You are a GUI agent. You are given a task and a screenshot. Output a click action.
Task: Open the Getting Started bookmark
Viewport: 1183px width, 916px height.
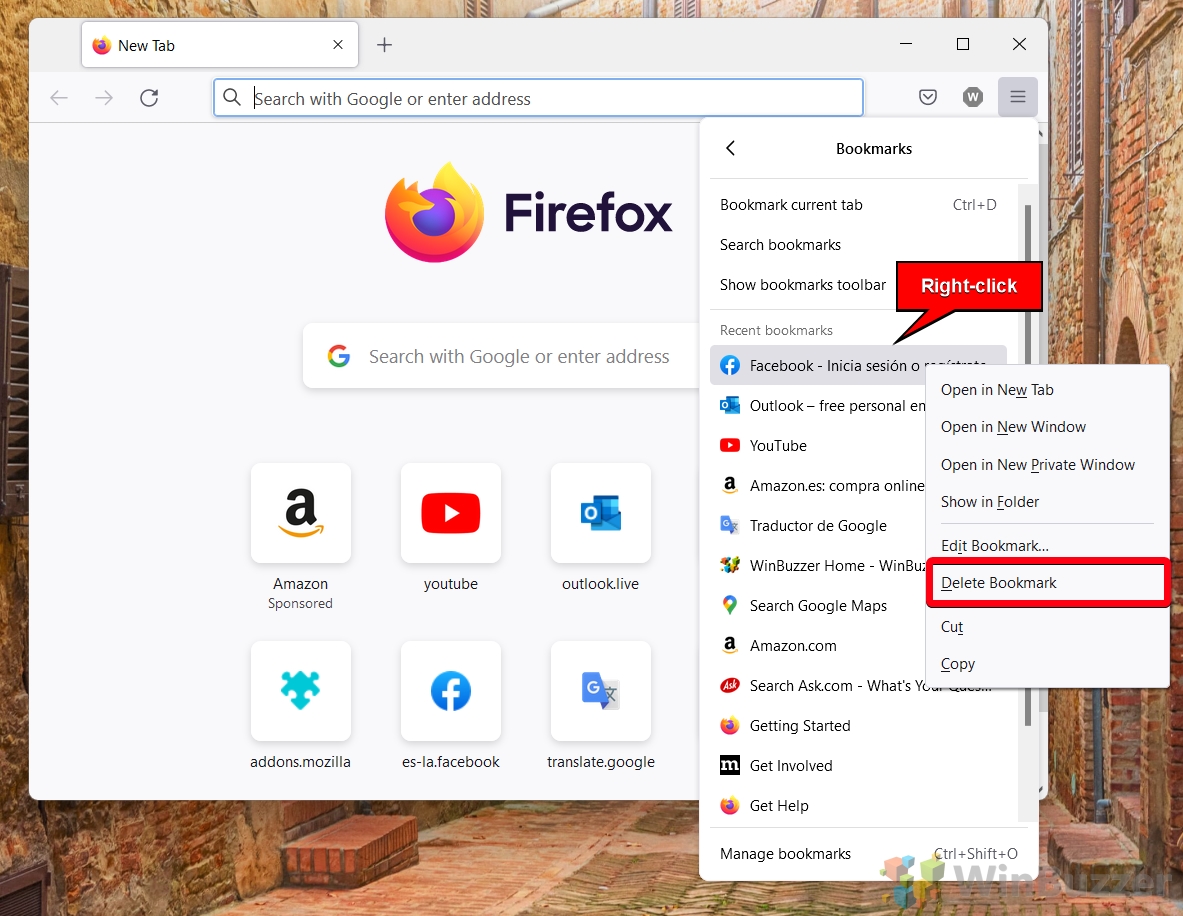(858, 725)
